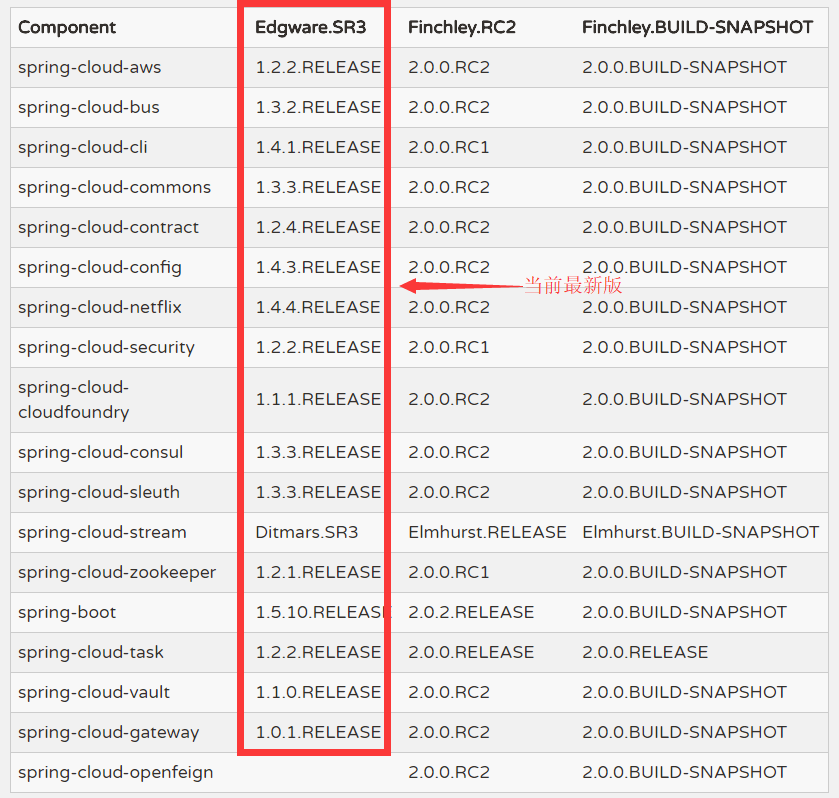The image size is (839, 798).
Task: Select 2.0.0.BUILD-SNAPSHOT in the spring-cloud-bus row
Action: pos(684,108)
